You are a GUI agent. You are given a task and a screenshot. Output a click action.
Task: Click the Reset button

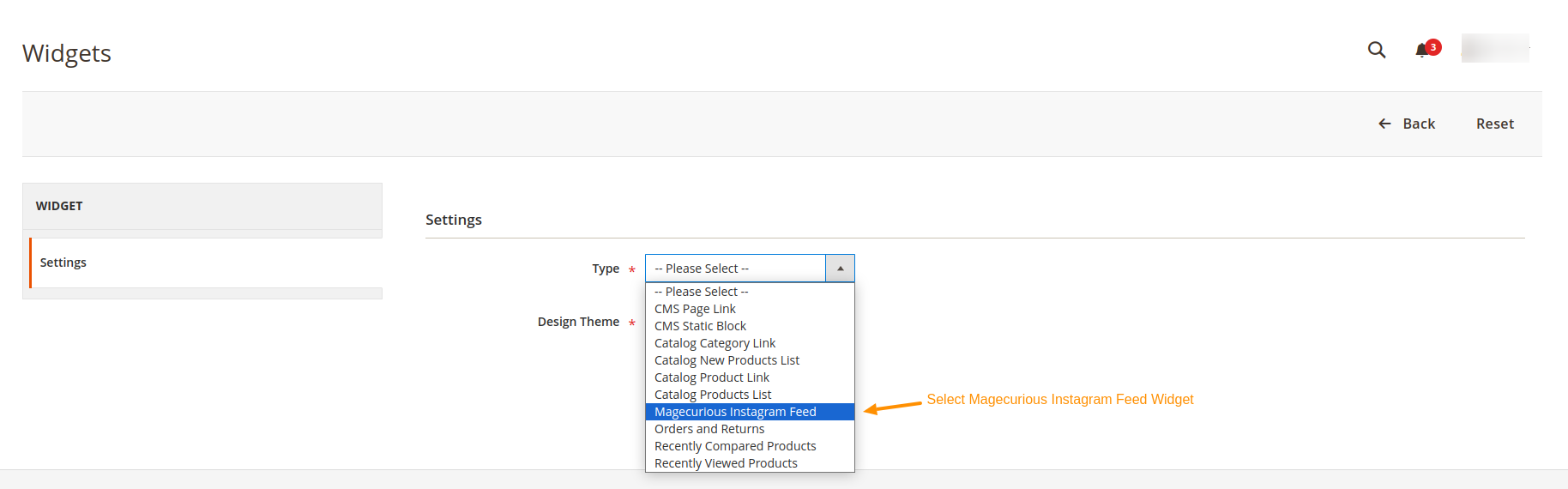[x=1495, y=124]
